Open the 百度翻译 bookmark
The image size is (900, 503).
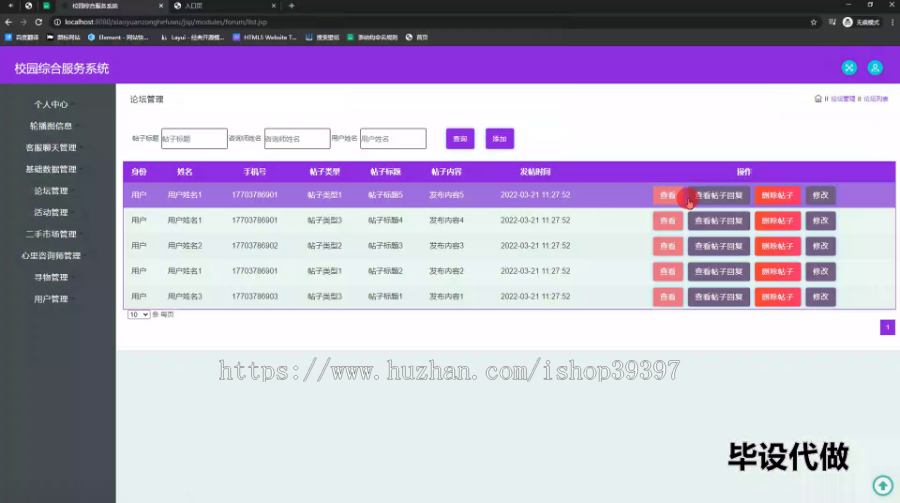click(x=22, y=37)
